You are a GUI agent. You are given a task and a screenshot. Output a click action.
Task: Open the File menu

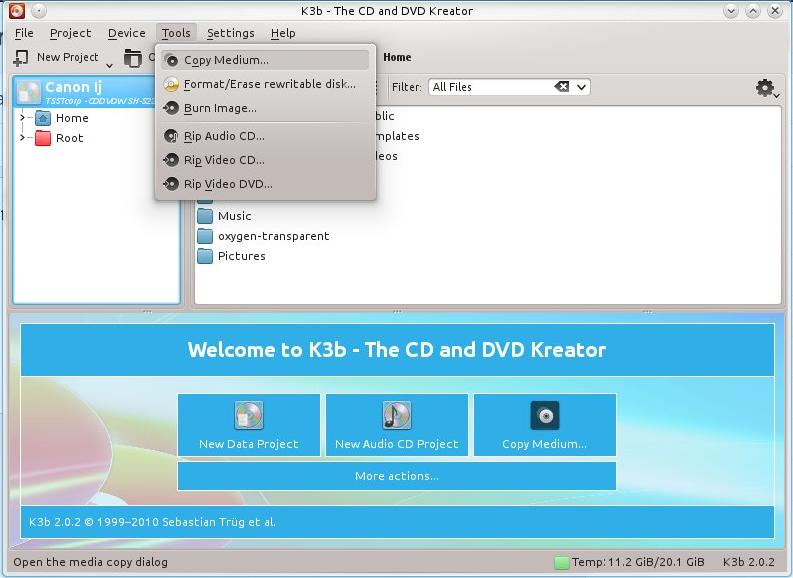(x=24, y=33)
